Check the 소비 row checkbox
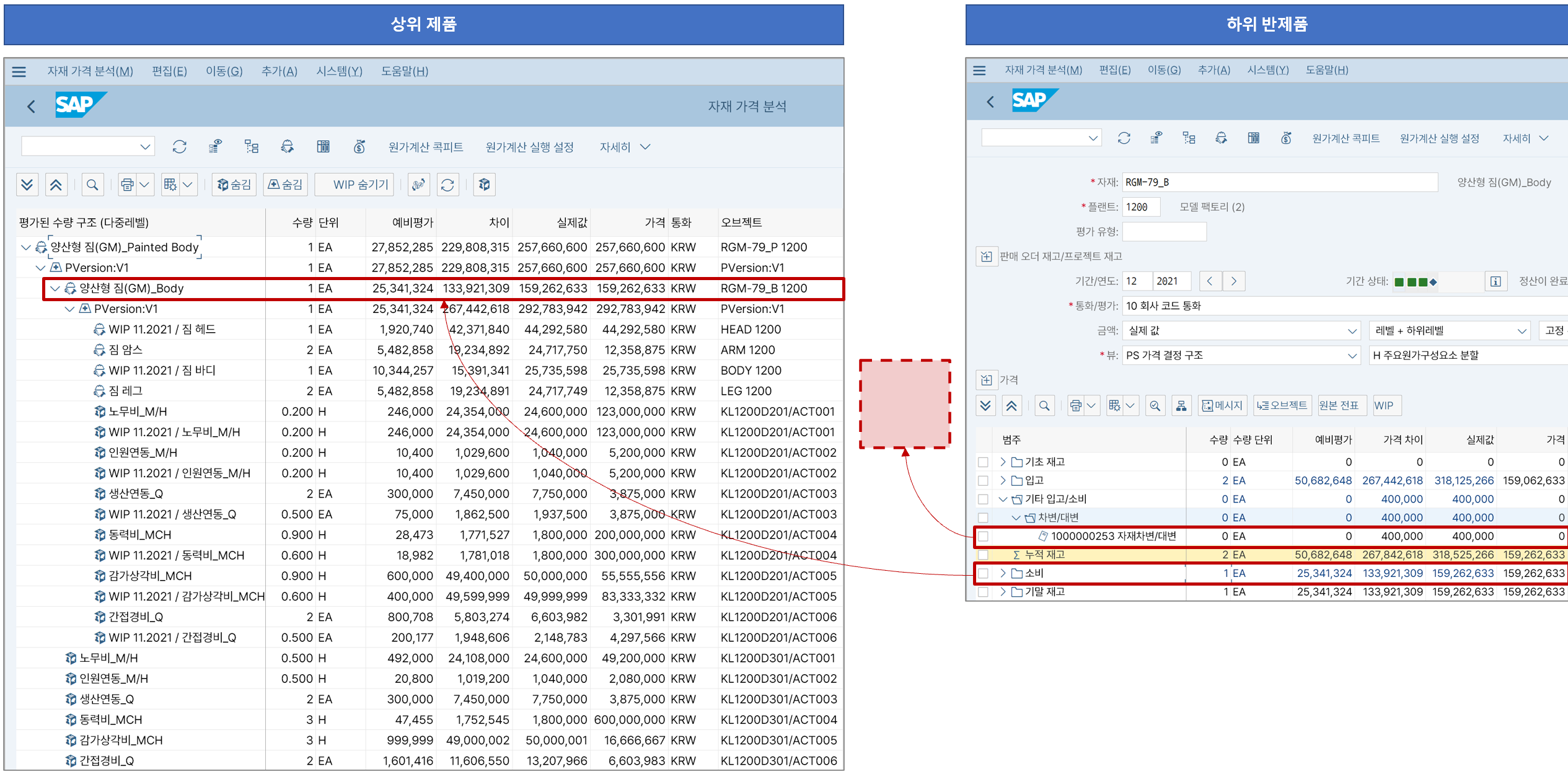Image resolution: width=1568 pixels, height=774 pixels. pos(983,574)
